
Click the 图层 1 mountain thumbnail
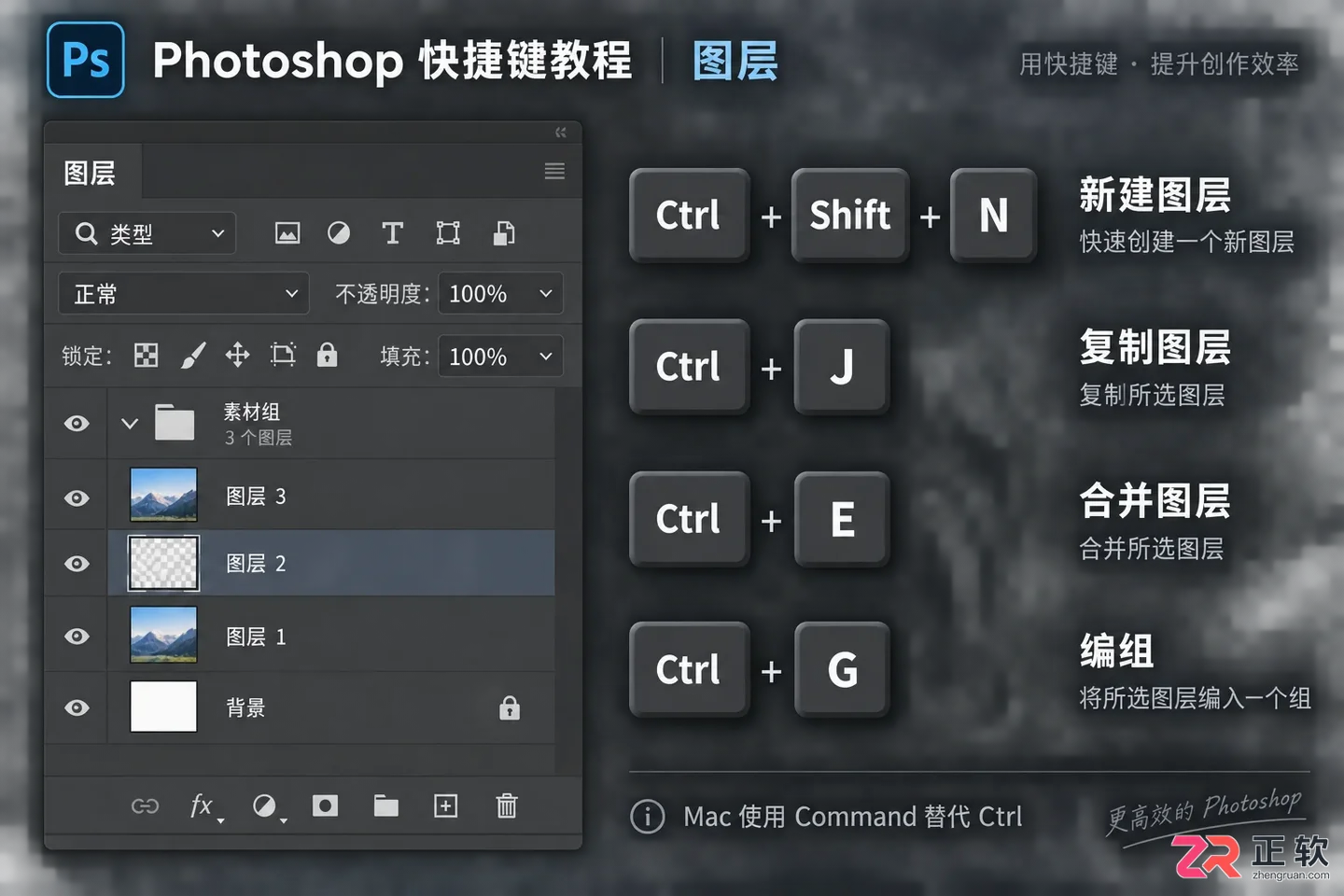coord(163,635)
